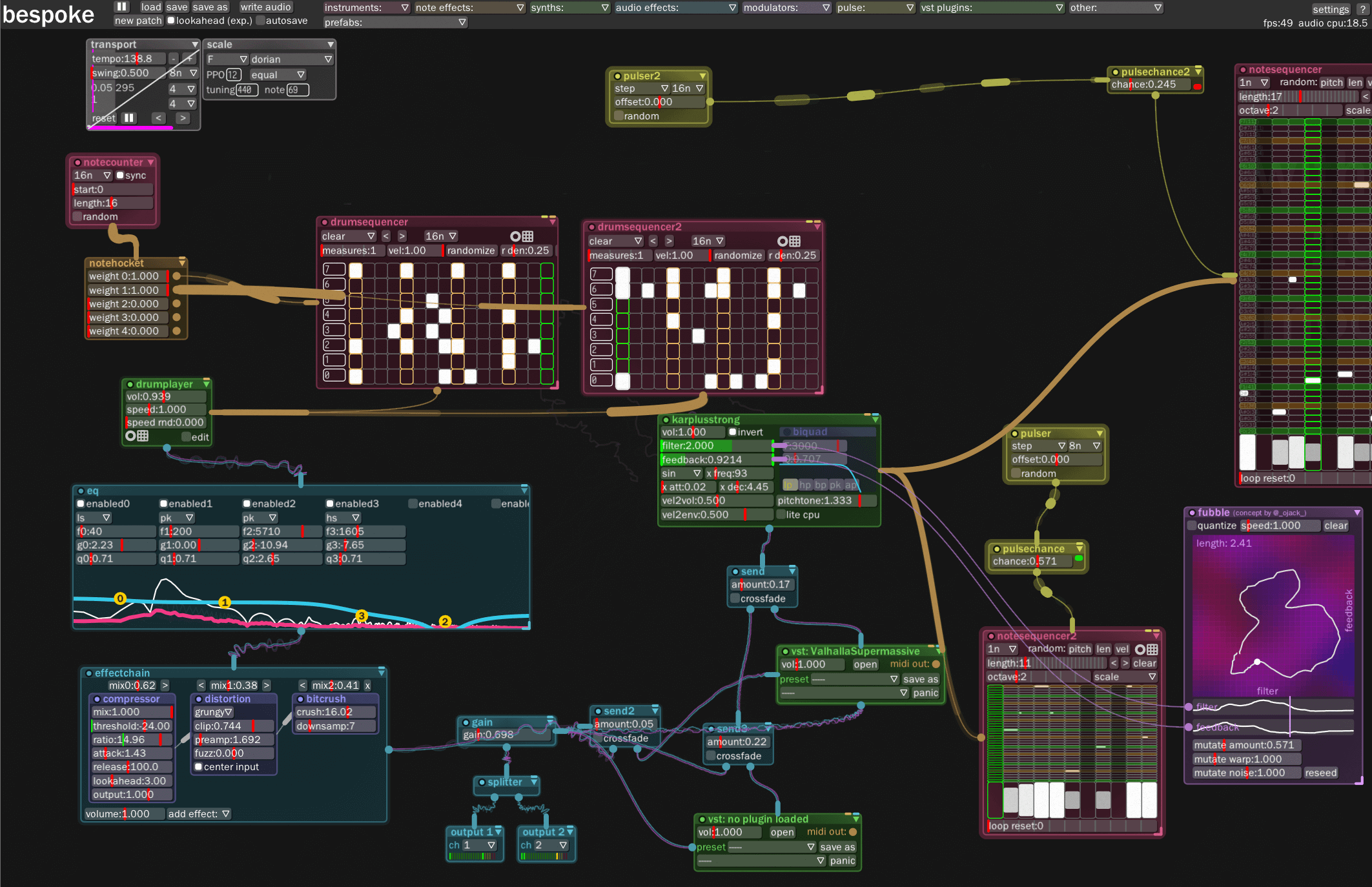Click the pause icon inside the transport module
This screenshot has height=887, width=1372.
tap(128, 117)
